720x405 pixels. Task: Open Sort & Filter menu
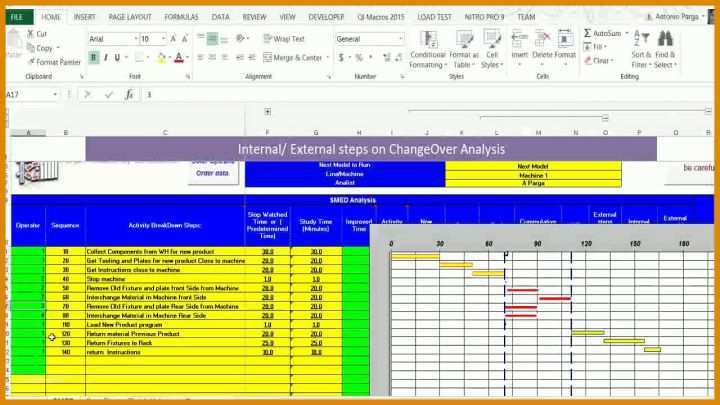641,50
